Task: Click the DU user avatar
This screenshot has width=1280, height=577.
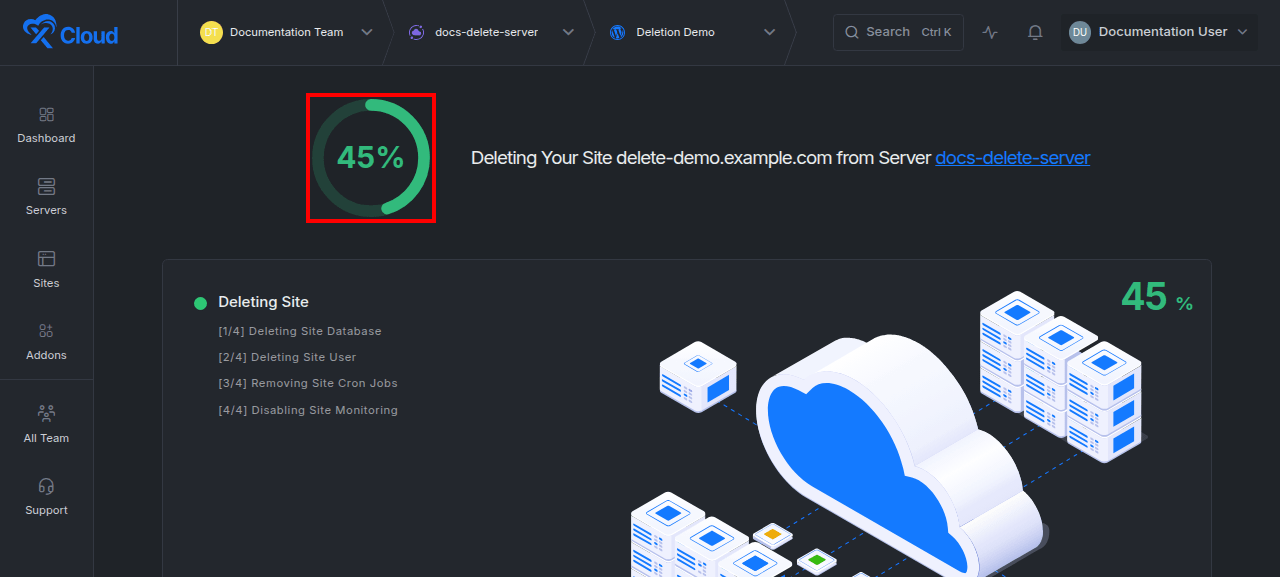Action: click(1079, 32)
